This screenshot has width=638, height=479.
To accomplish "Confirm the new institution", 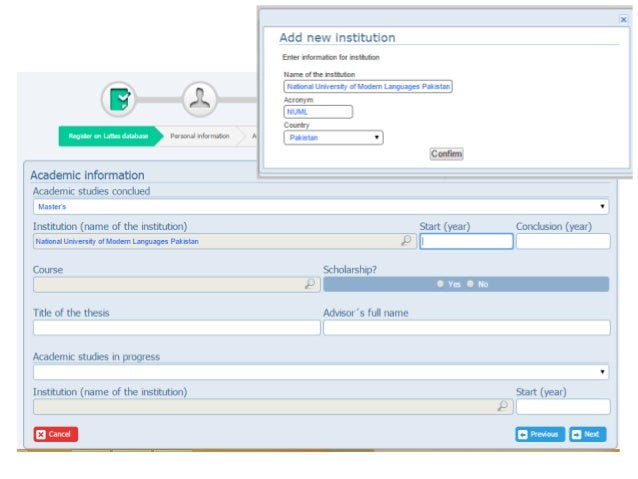I will click(446, 154).
